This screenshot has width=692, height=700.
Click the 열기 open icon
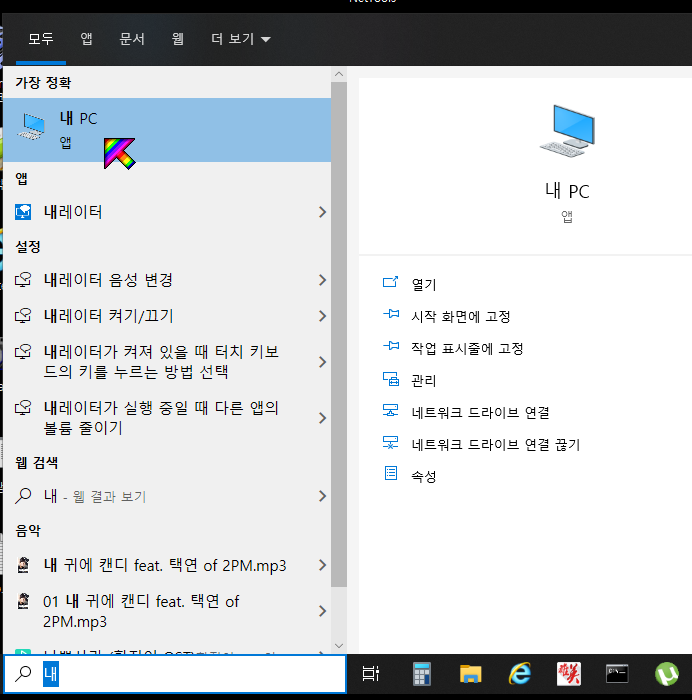[391, 282]
